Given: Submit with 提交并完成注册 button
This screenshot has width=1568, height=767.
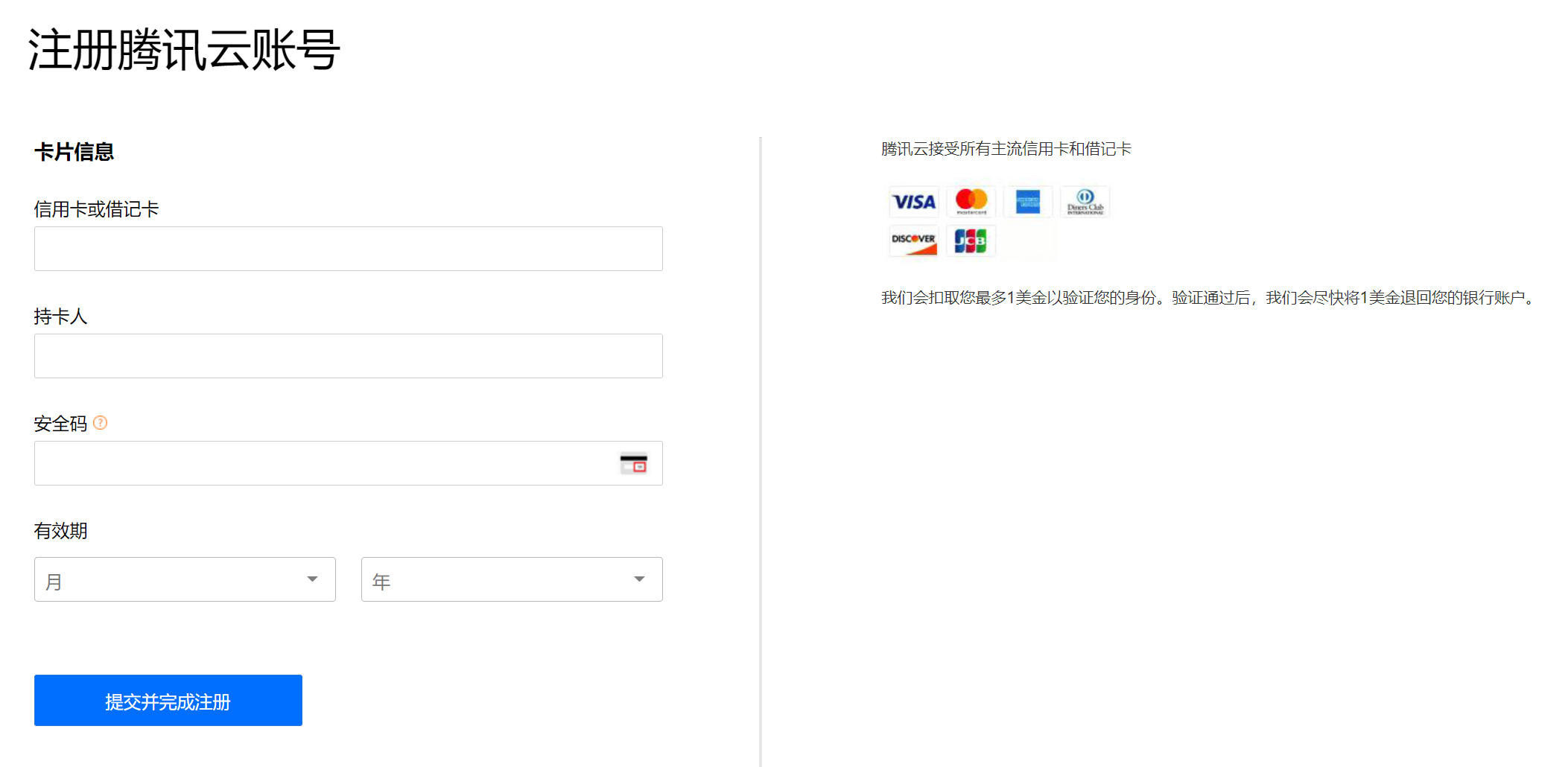Looking at the screenshot, I should point(168,701).
